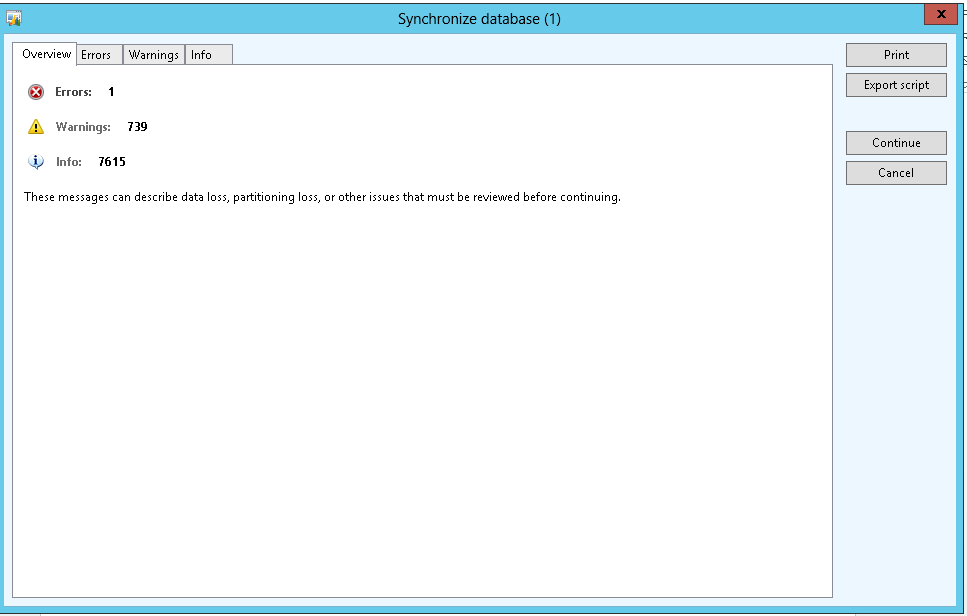The width and height of the screenshot is (967, 616).
Task: Click the 'Info:' label in overview
Action: pyautogui.click(x=69, y=162)
